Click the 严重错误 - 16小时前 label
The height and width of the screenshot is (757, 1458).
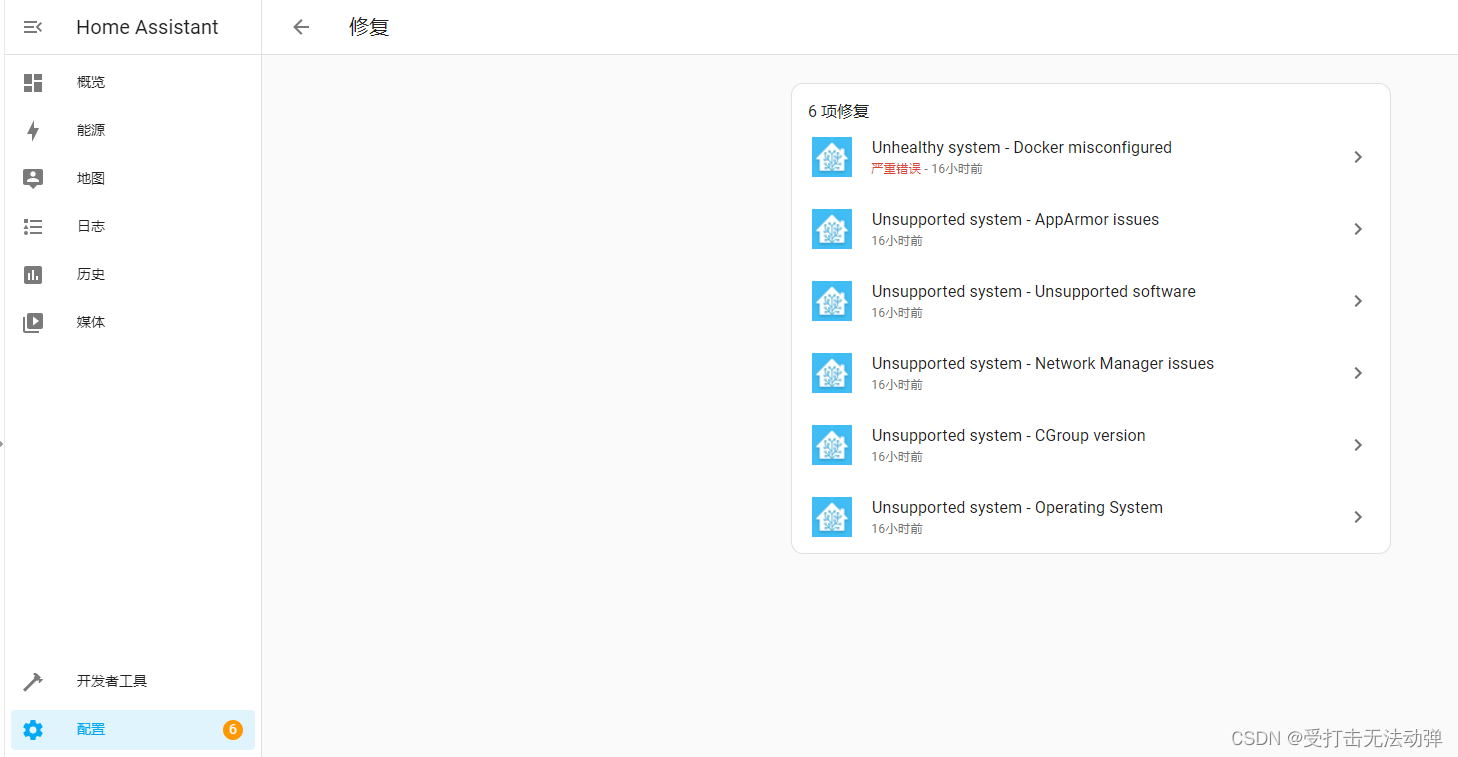click(x=927, y=169)
